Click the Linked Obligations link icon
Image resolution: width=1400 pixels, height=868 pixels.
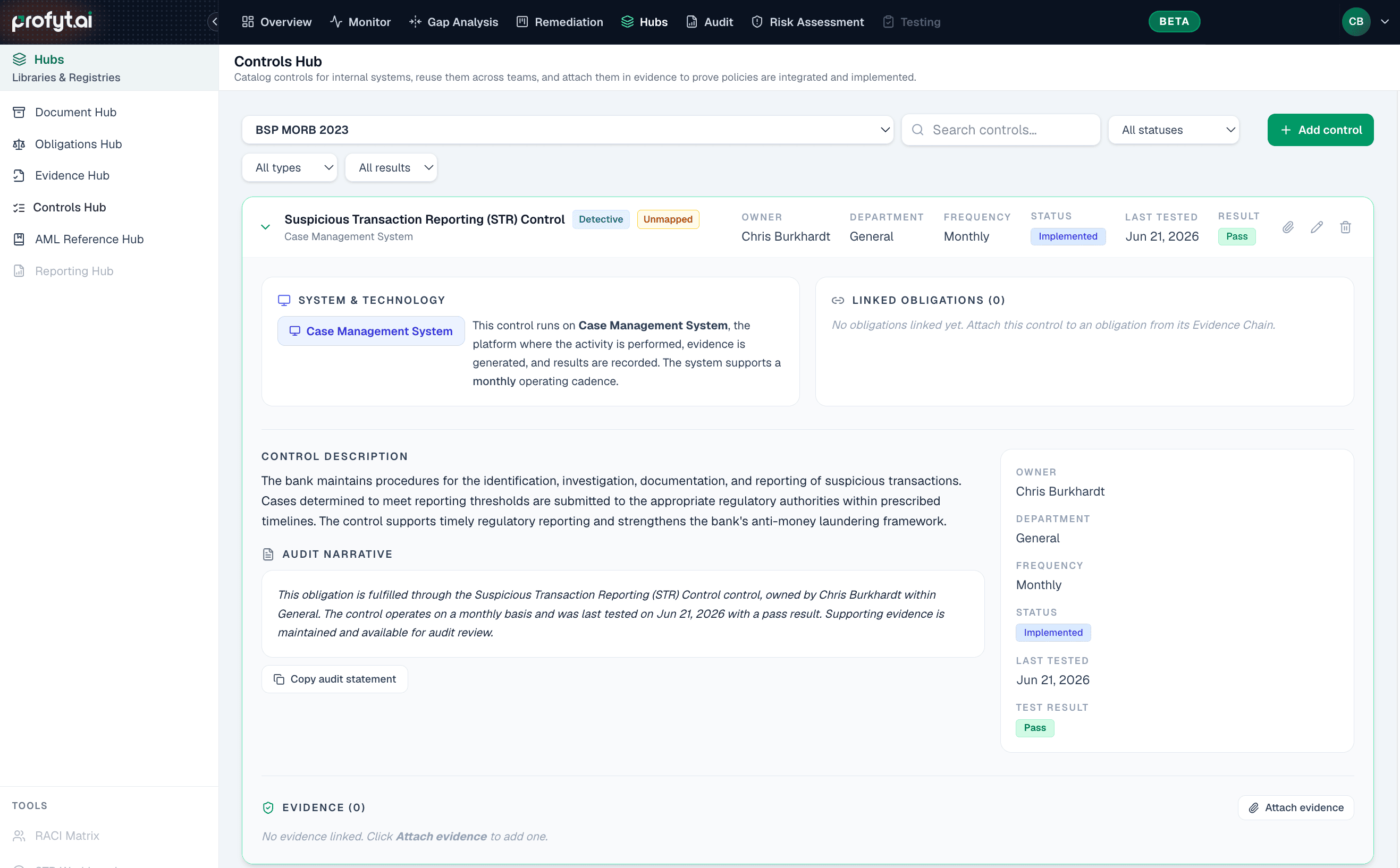pos(838,300)
